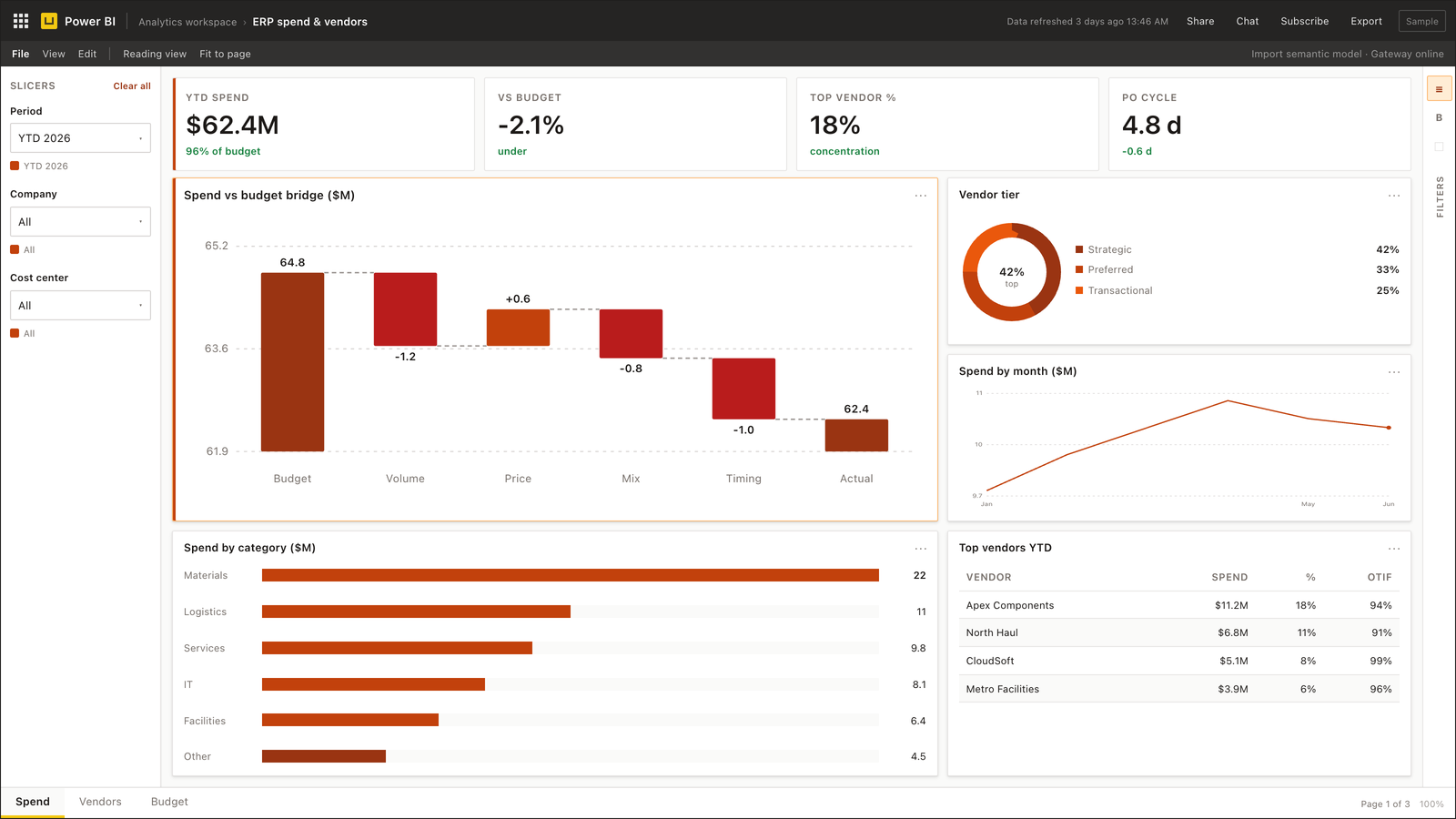The height and width of the screenshot is (819, 1456).
Task: Click the Export button
Action: [x=1366, y=21]
